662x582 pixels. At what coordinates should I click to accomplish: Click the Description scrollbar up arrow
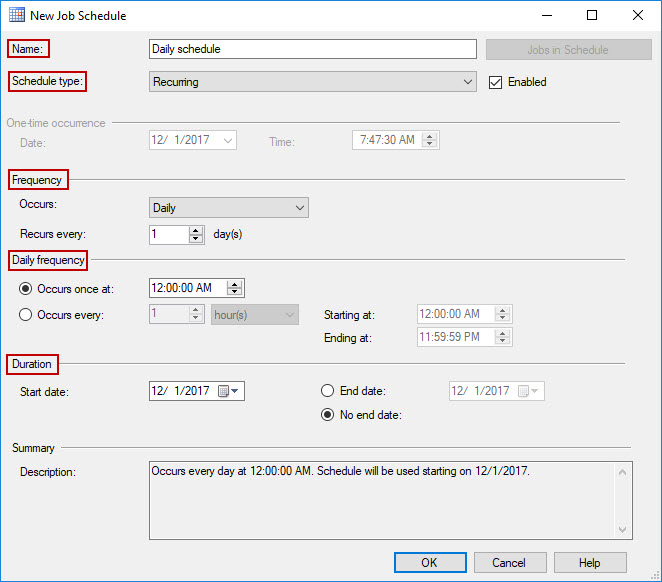[x=622, y=472]
